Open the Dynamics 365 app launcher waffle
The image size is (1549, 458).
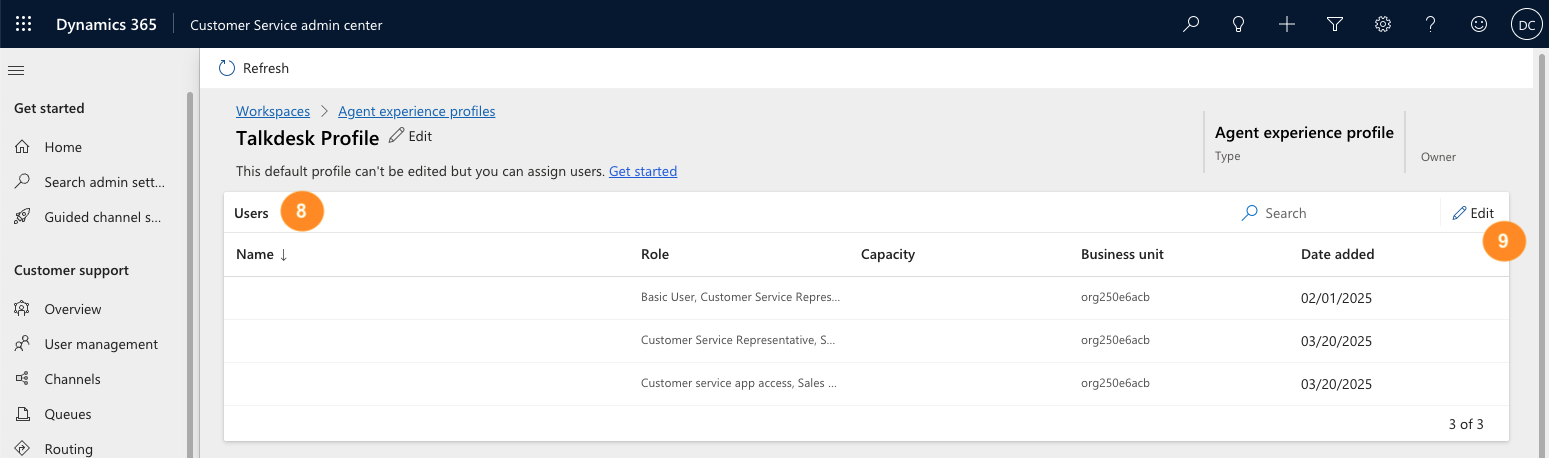tap(24, 25)
